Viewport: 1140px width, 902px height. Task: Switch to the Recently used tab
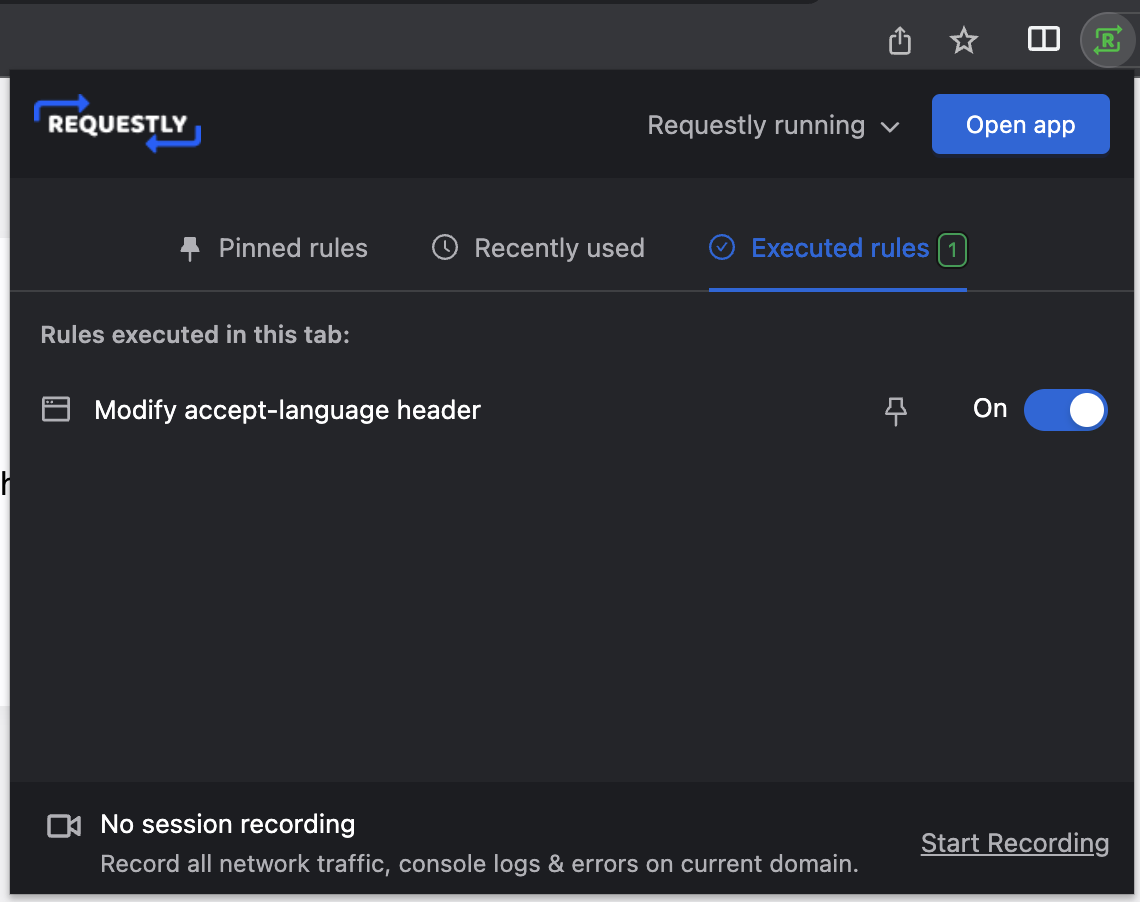coord(538,249)
